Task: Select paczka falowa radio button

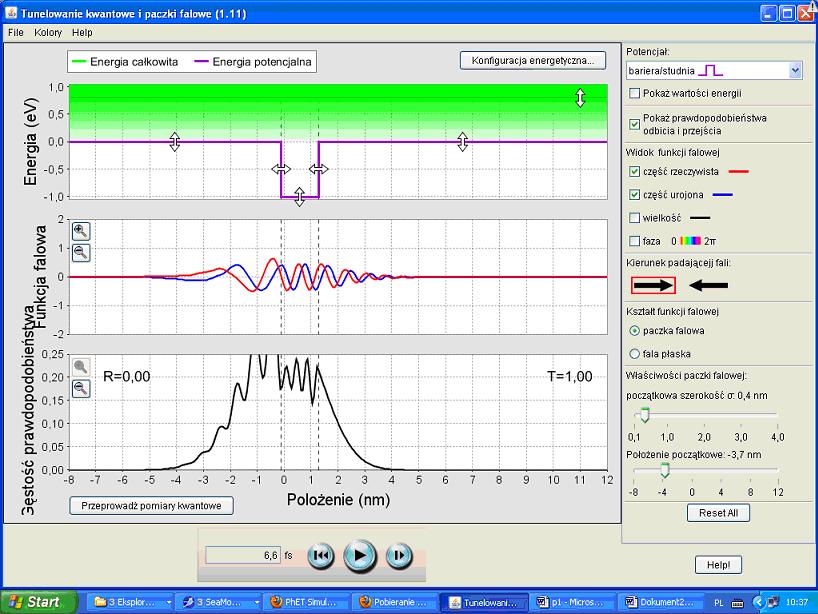Action: point(634,331)
